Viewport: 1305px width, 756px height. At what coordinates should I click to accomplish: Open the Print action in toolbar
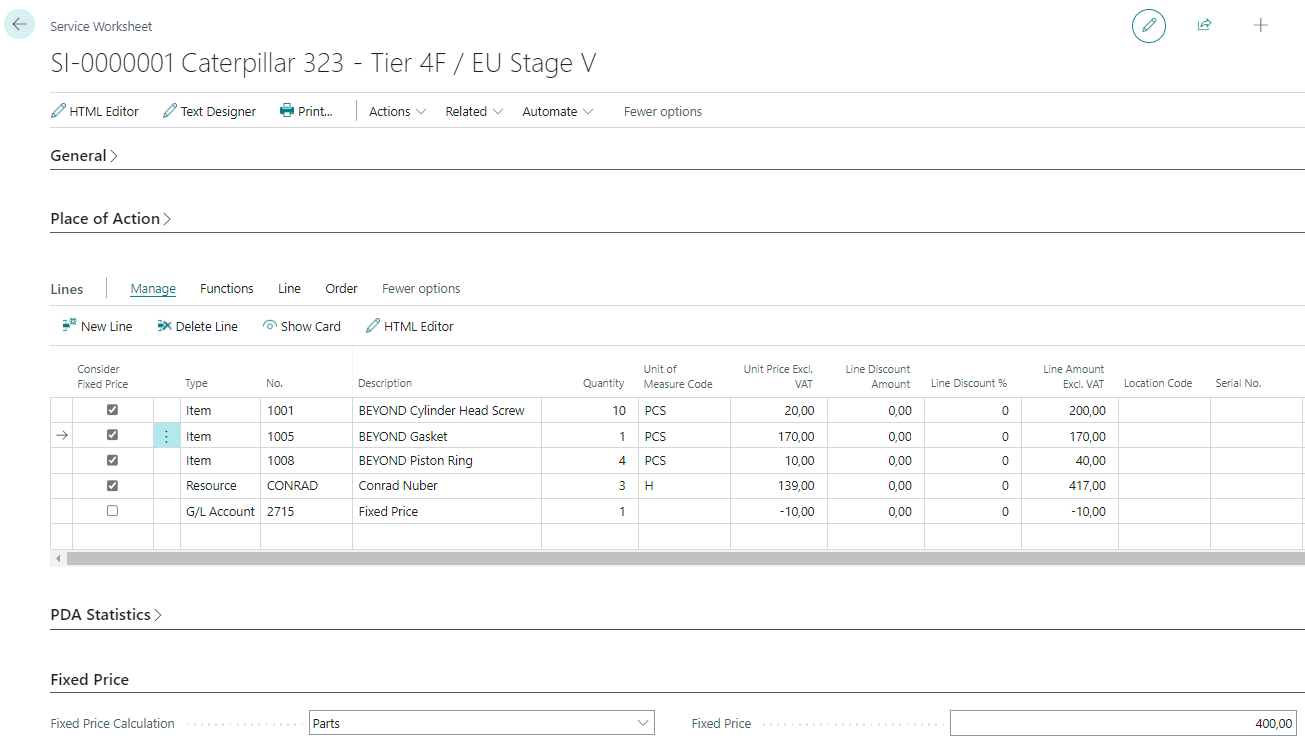coord(306,111)
